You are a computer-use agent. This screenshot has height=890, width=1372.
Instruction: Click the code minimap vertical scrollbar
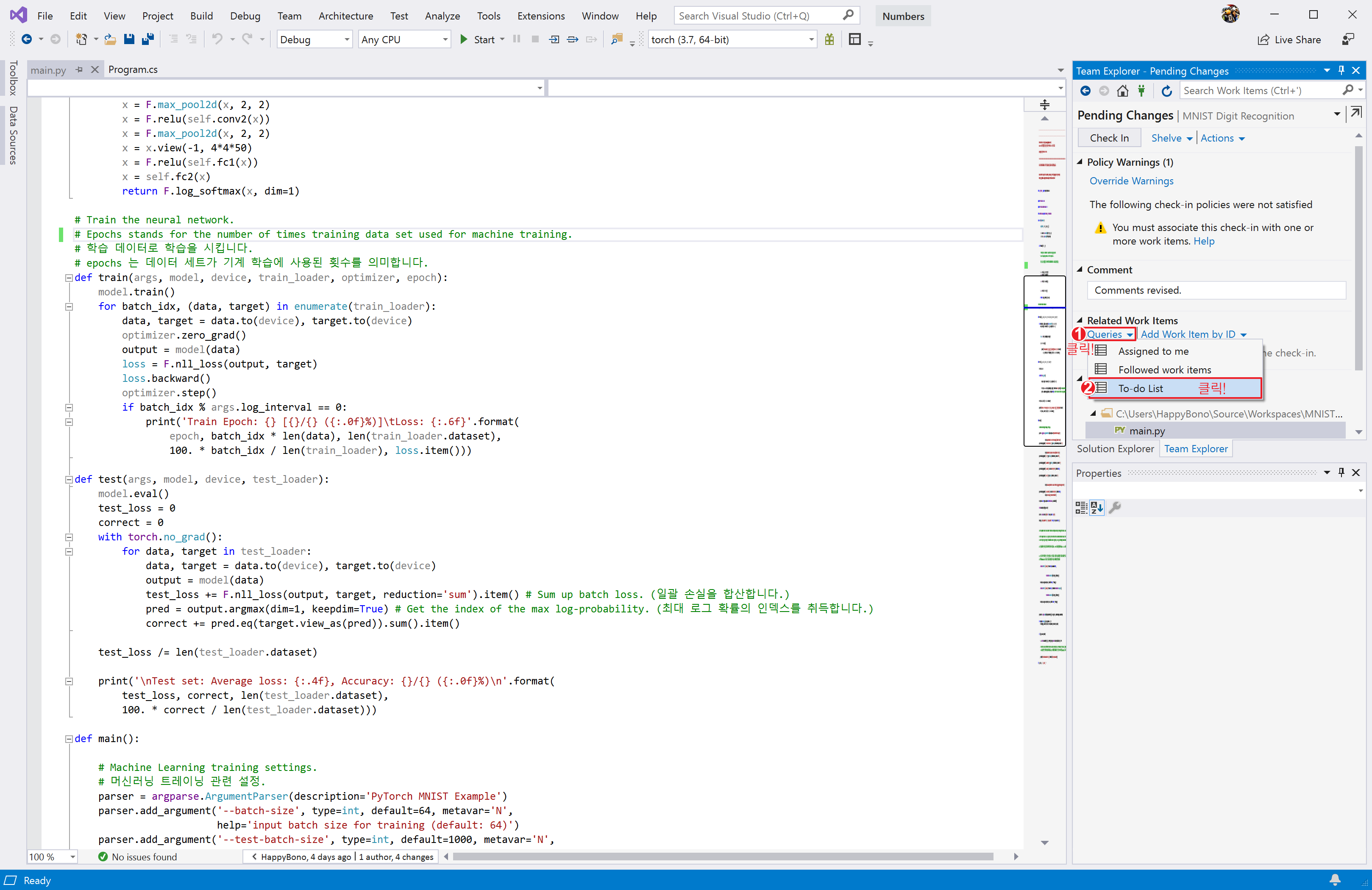tap(1044, 361)
